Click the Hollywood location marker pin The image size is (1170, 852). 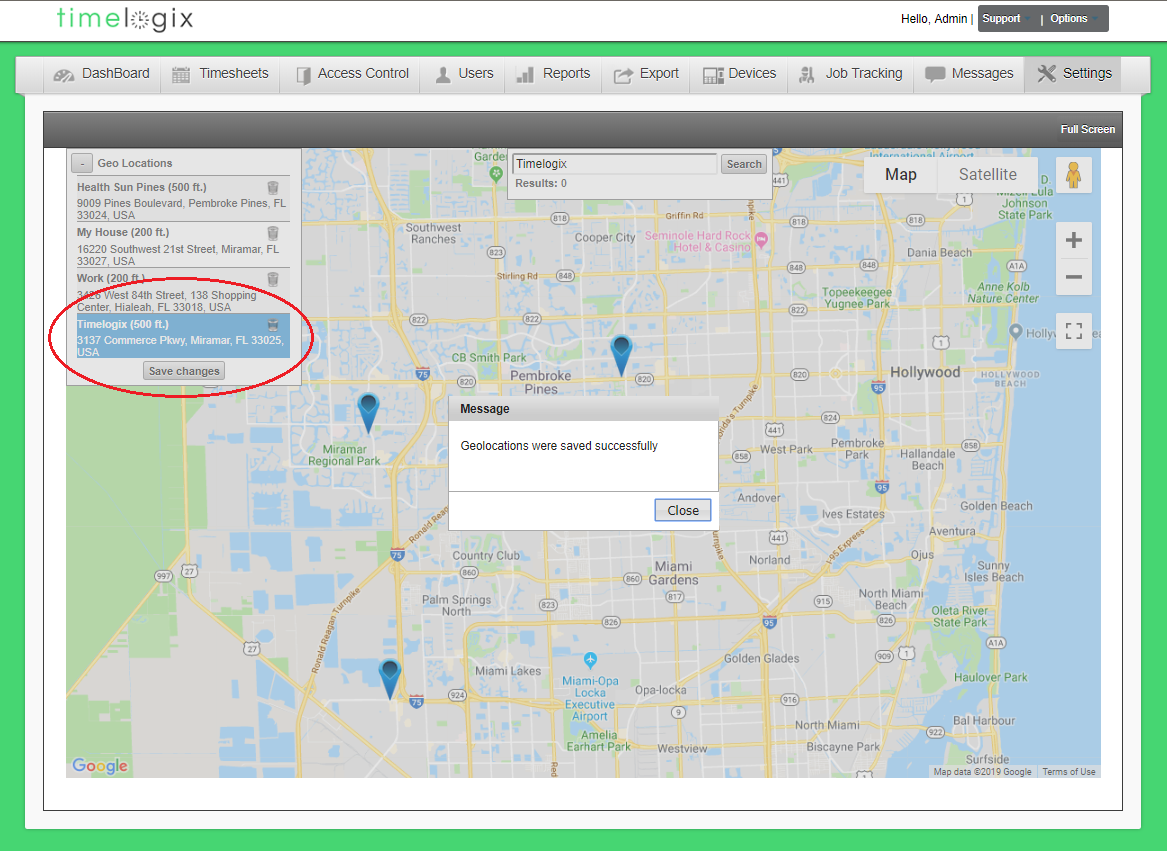point(1016,332)
